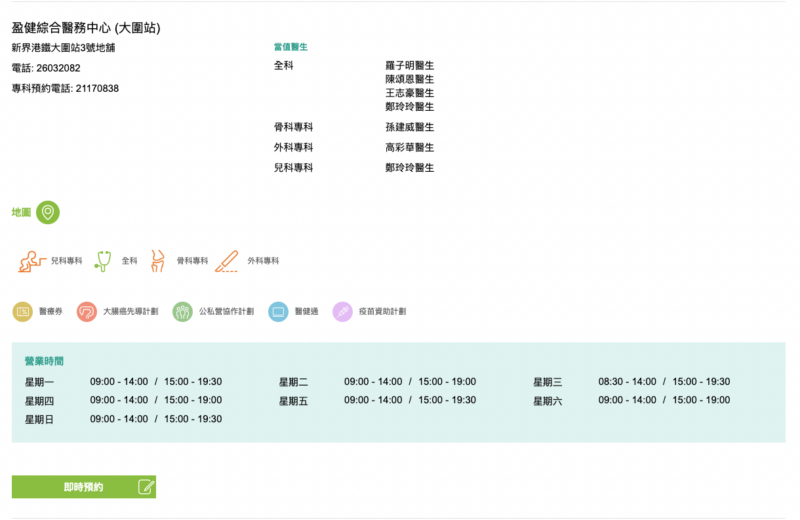Click orthopedic doctor 孫建威醫生
The height and width of the screenshot is (520, 800).
[409, 128]
